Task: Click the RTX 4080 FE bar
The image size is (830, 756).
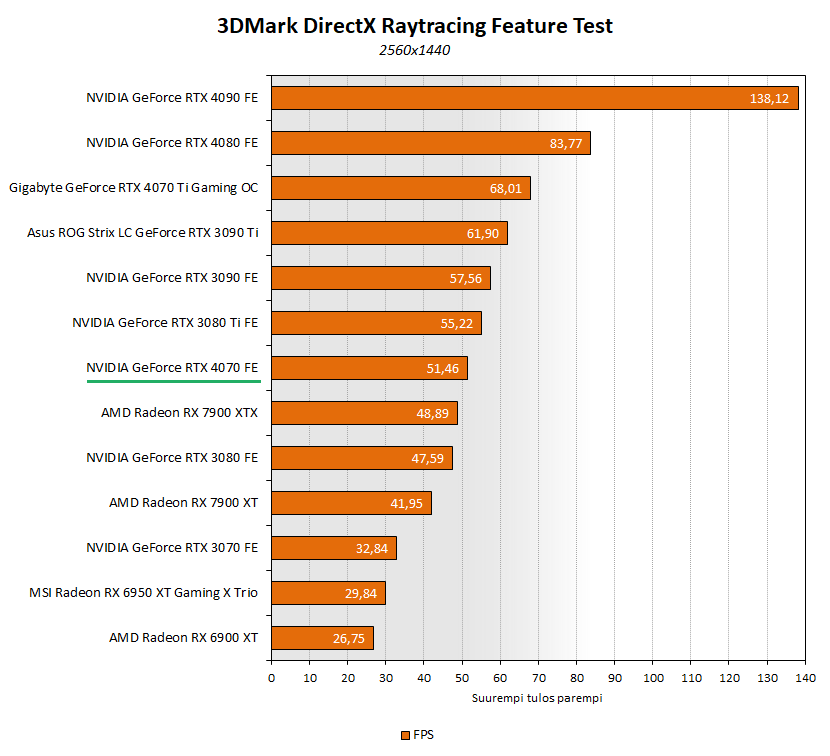Action: [x=430, y=143]
